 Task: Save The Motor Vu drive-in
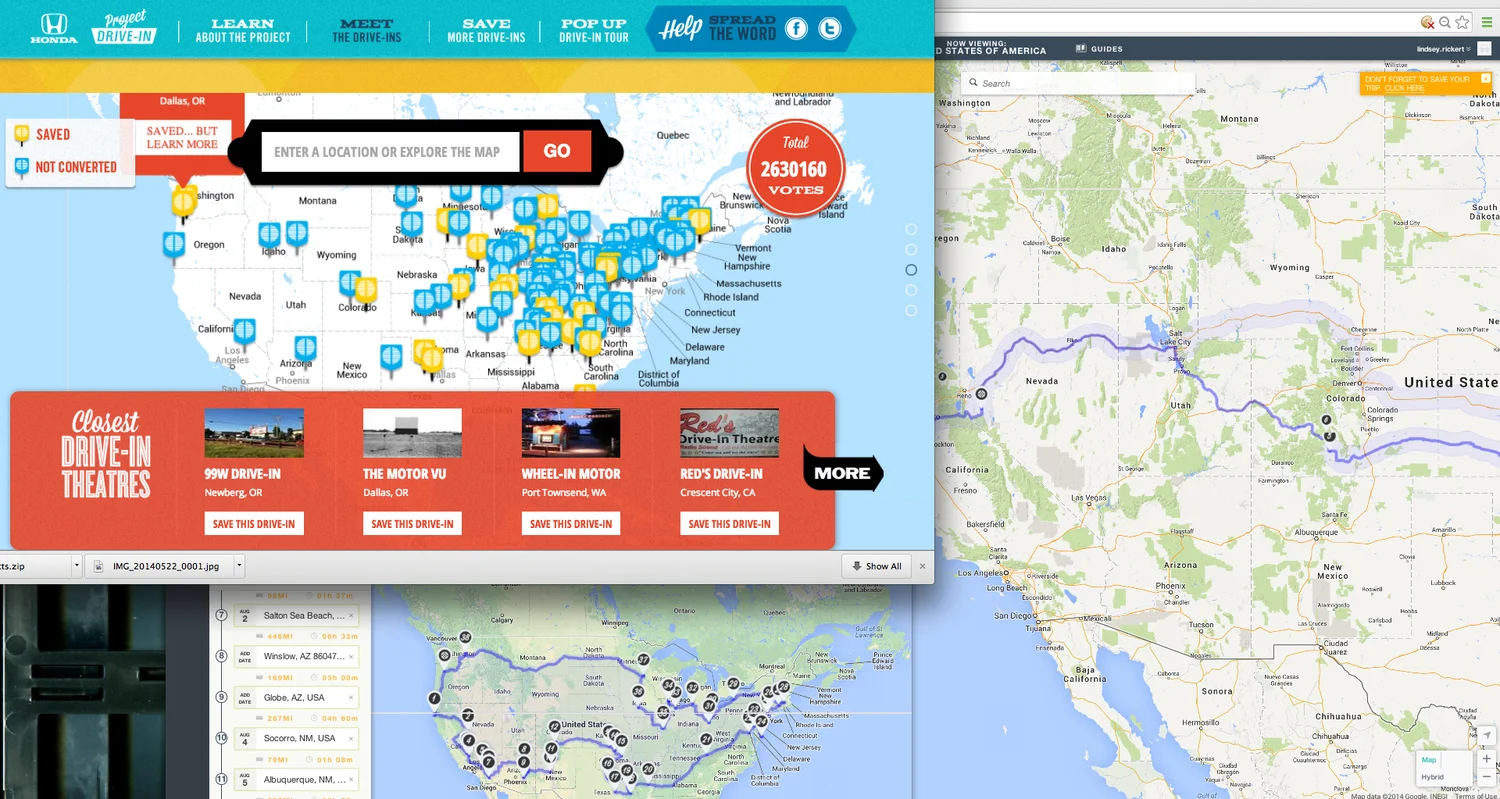point(412,524)
